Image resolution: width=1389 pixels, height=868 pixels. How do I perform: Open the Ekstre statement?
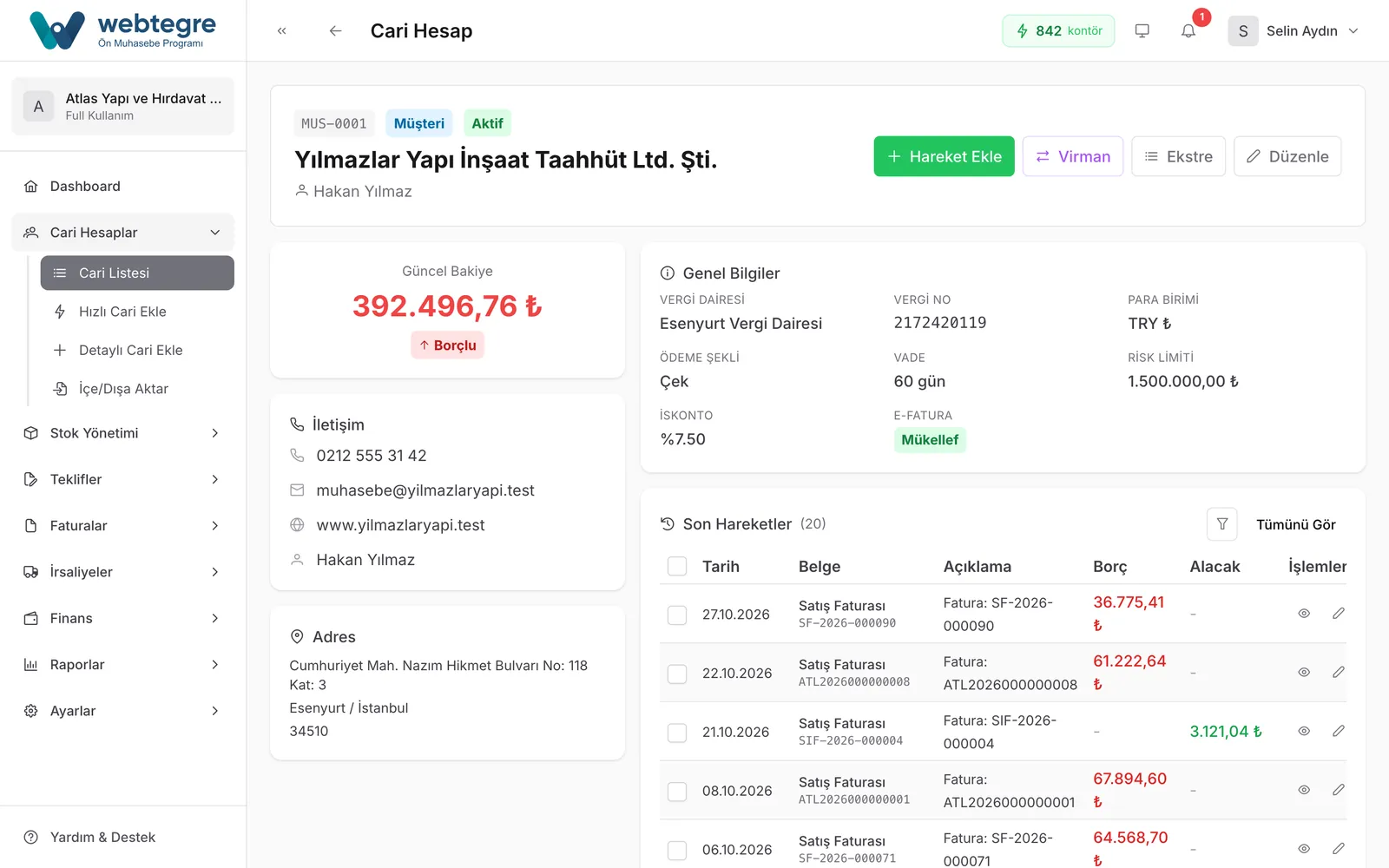[1179, 156]
